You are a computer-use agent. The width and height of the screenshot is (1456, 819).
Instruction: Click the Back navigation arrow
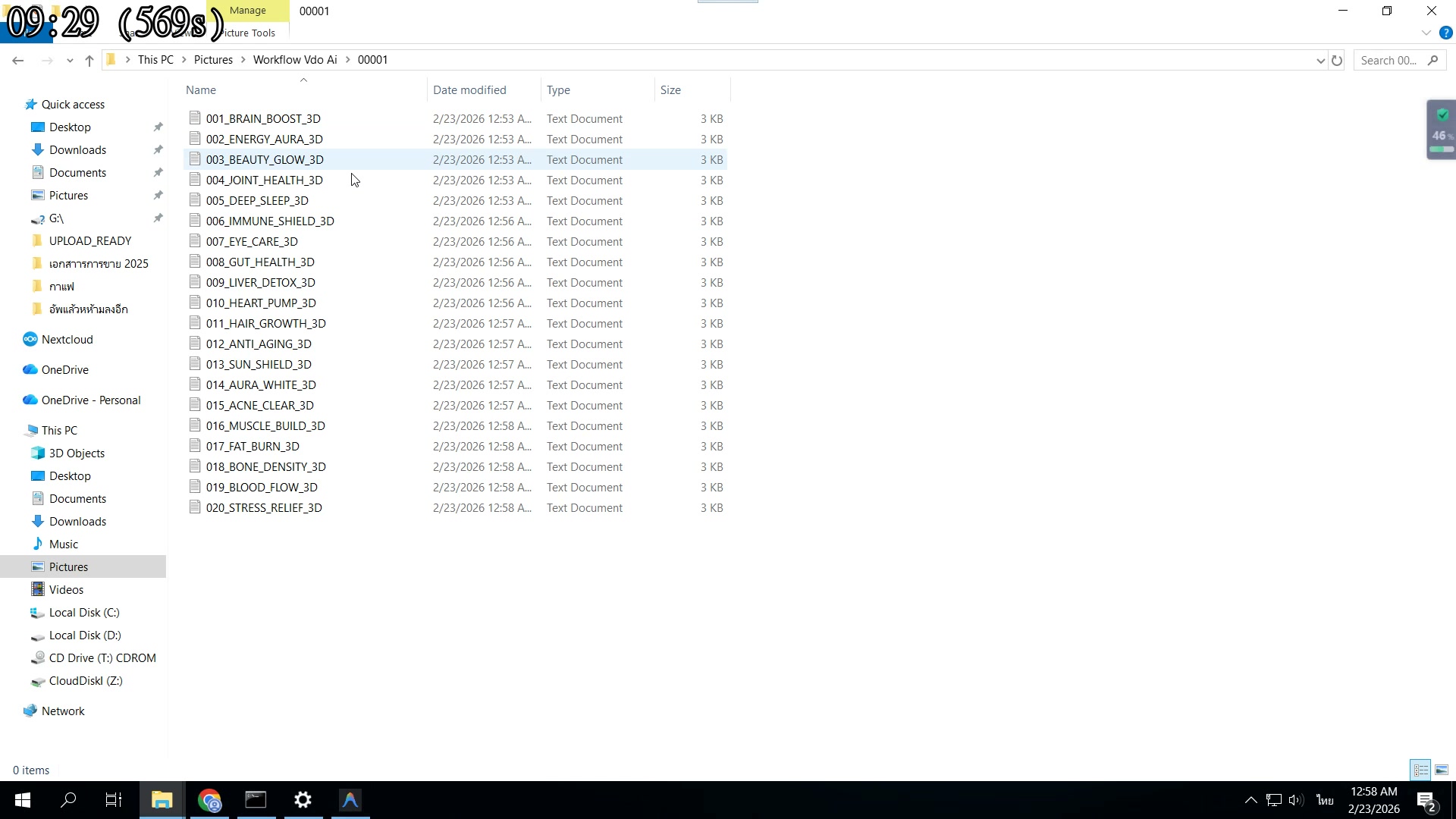click(17, 61)
